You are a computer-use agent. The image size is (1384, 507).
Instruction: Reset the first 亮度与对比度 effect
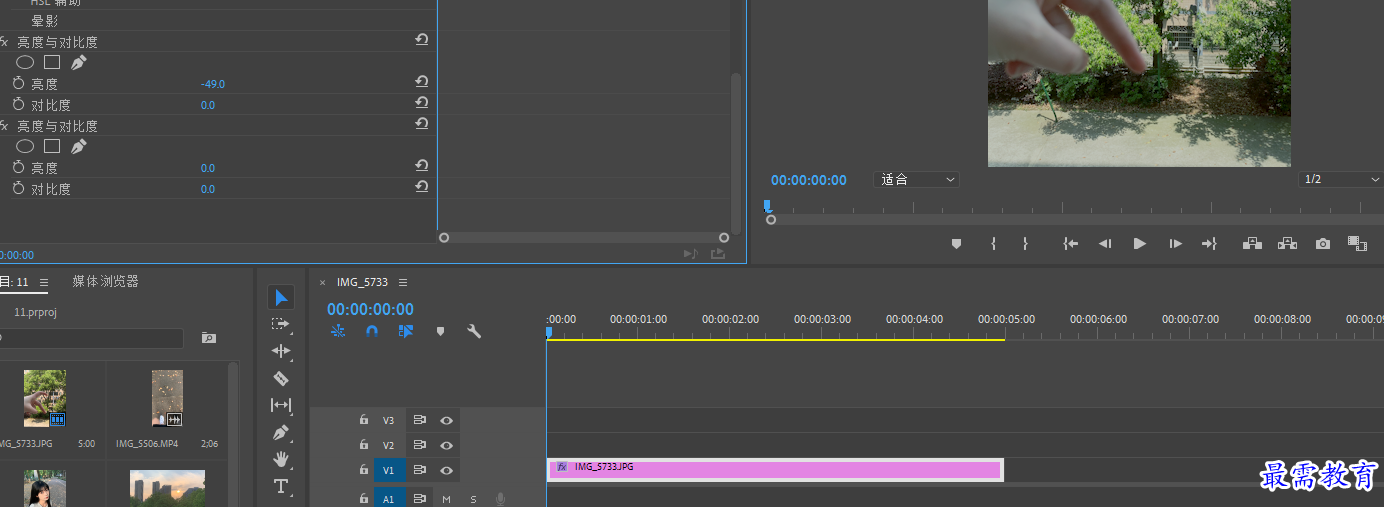[422, 40]
